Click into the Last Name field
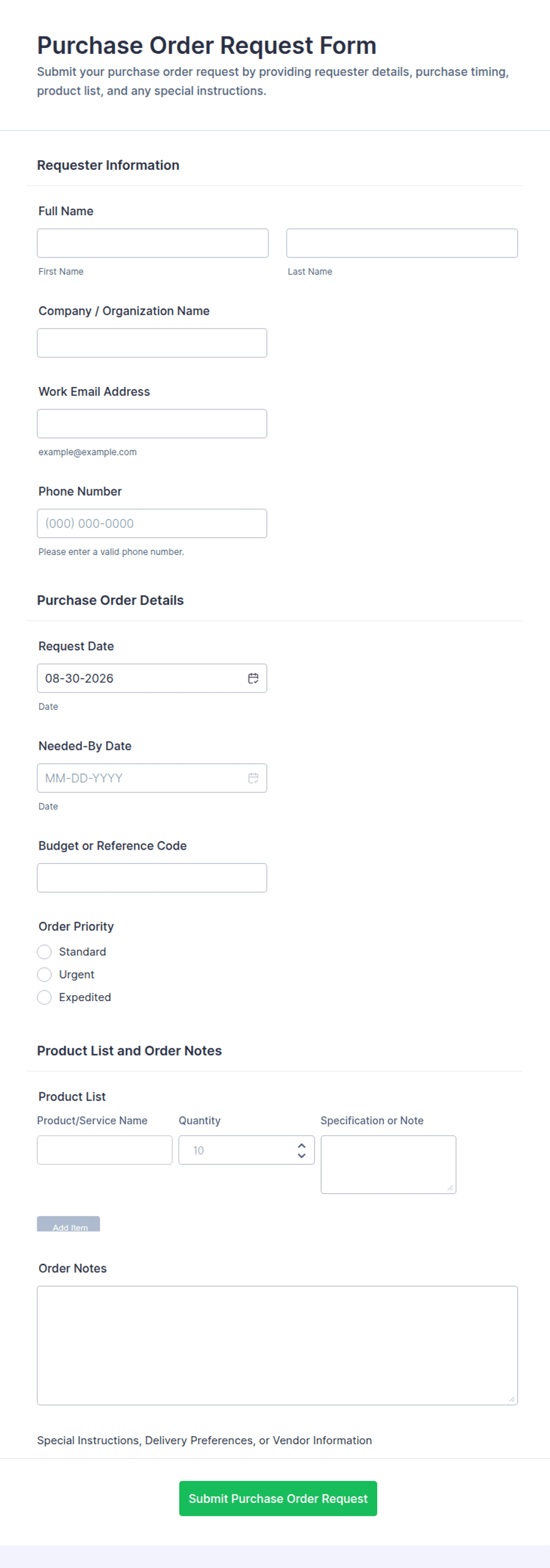 click(402, 243)
